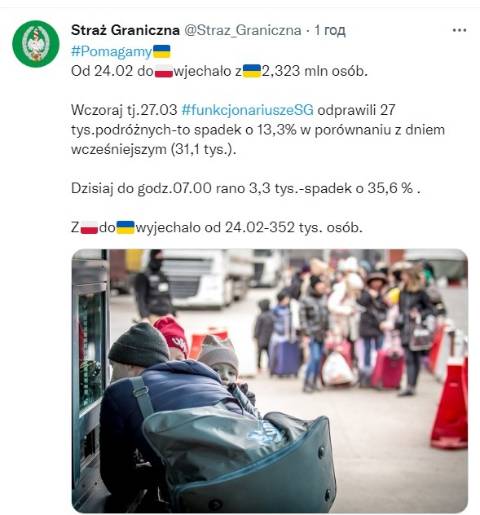Open the three-dot more options menu

pyautogui.click(x=459, y=30)
